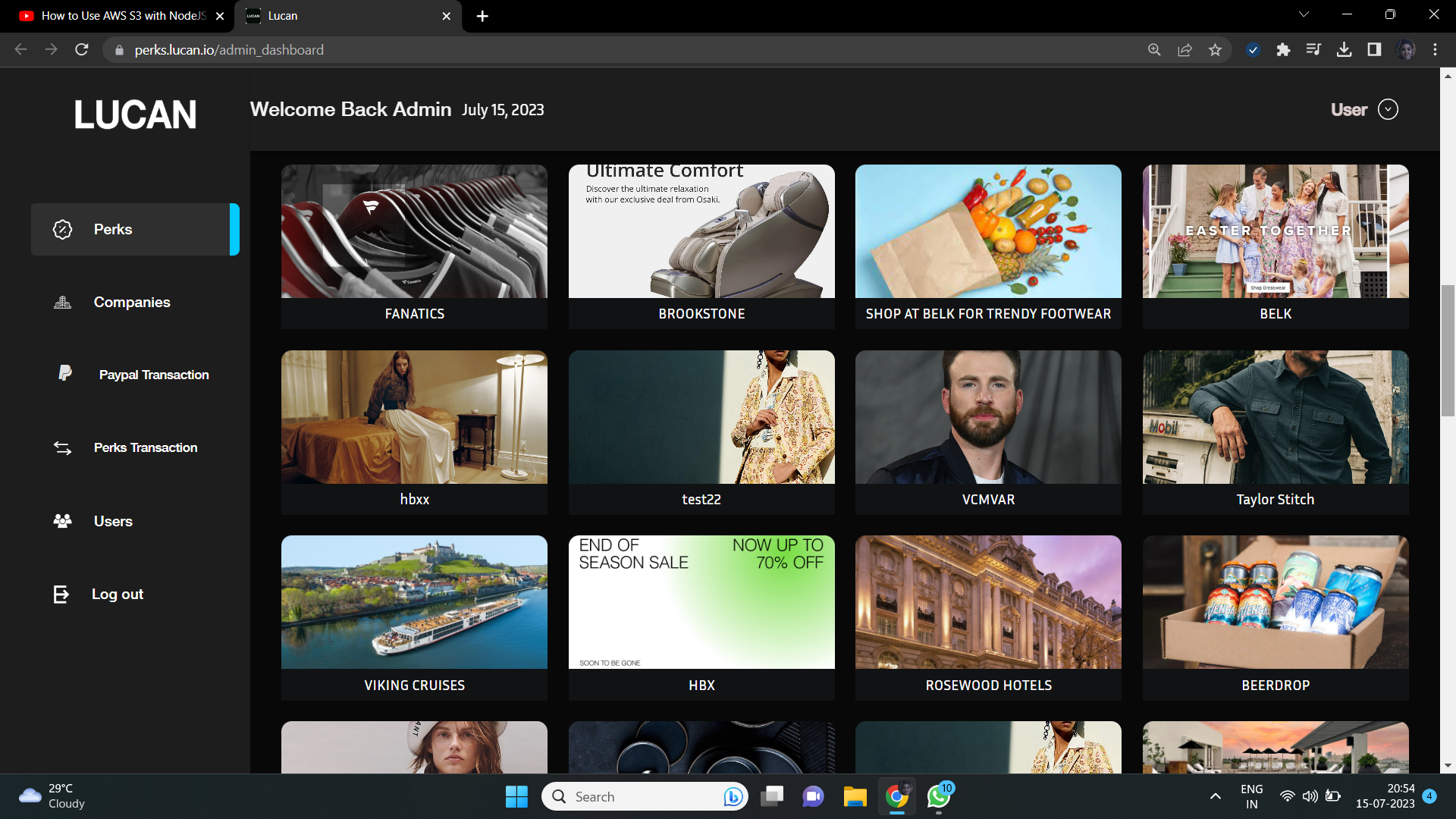Open the FANATICS perk card
This screenshot has height=819, width=1456.
(414, 246)
